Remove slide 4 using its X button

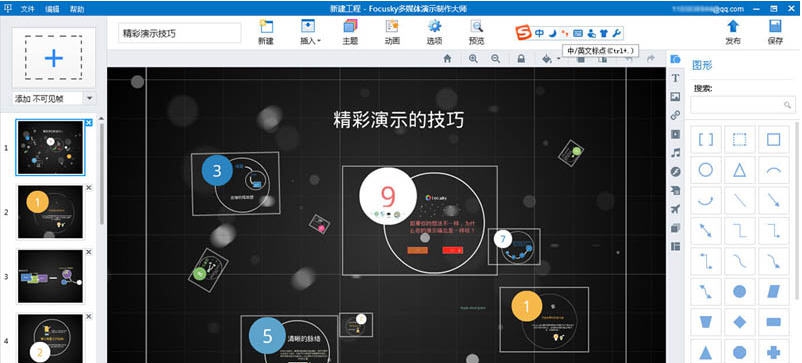click(88, 317)
